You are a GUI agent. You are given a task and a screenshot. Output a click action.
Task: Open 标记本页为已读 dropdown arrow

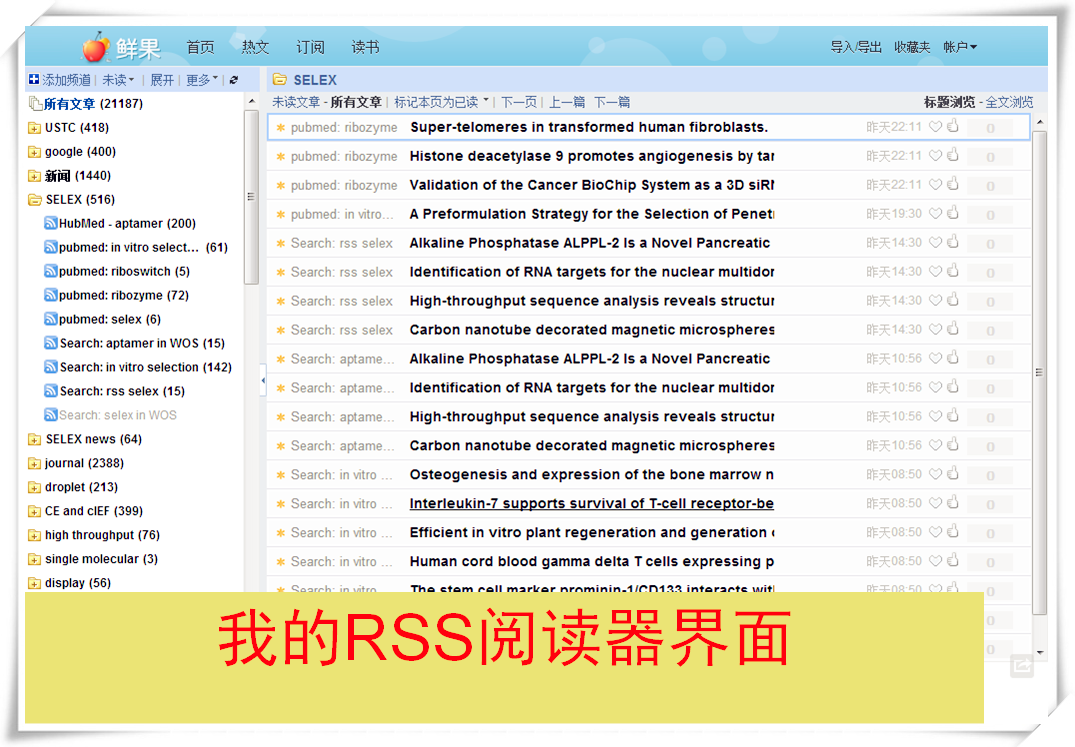pos(486,101)
